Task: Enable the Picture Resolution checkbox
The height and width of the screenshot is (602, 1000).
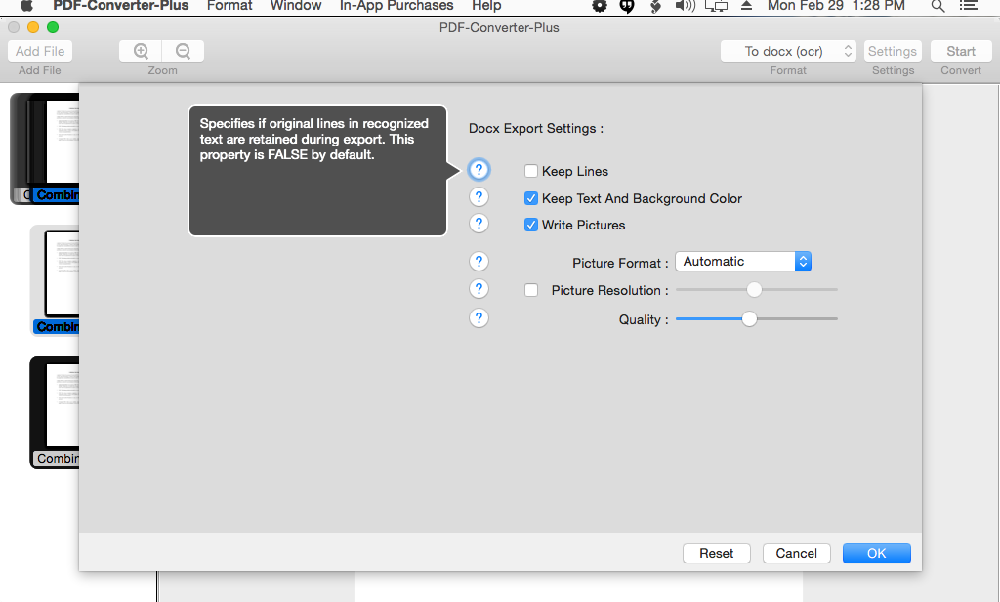Action: (x=531, y=290)
